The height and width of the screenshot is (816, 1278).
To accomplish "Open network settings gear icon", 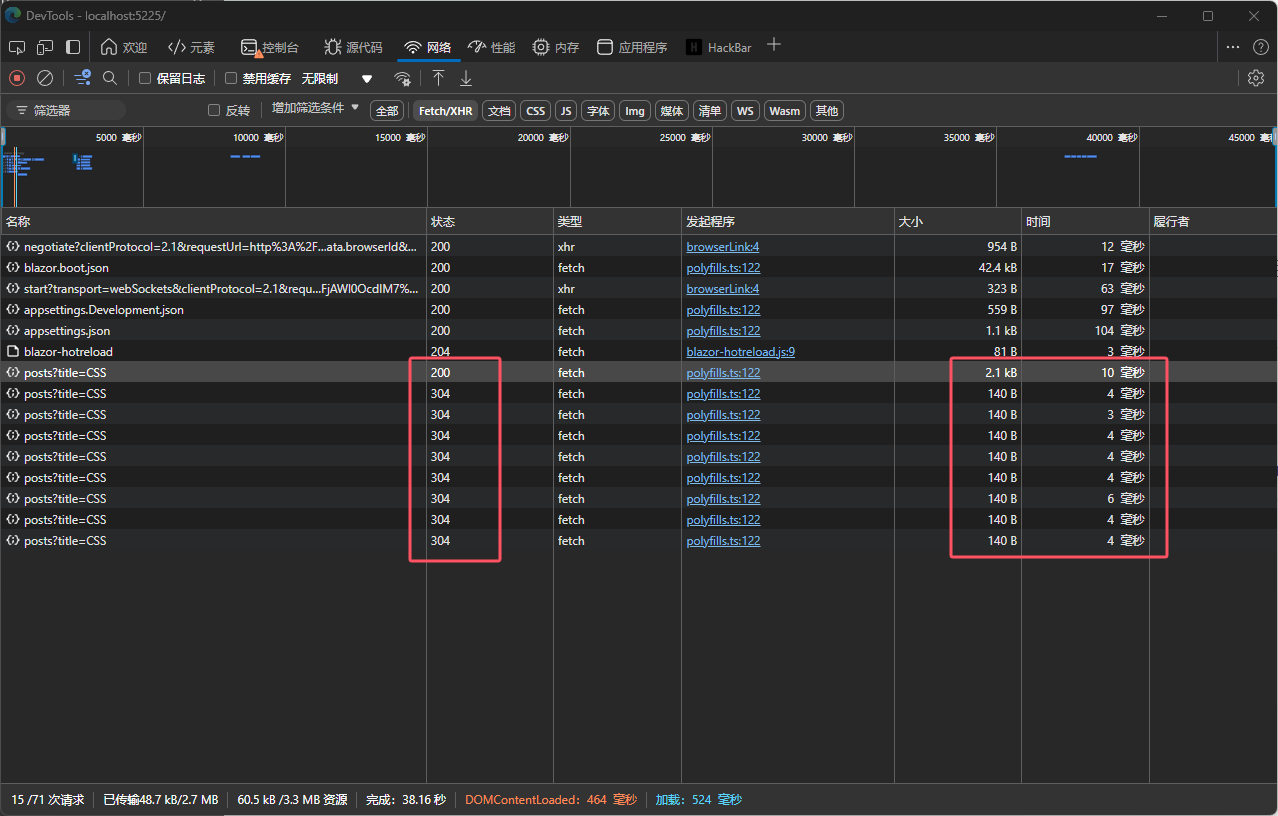I will click(x=1256, y=78).
